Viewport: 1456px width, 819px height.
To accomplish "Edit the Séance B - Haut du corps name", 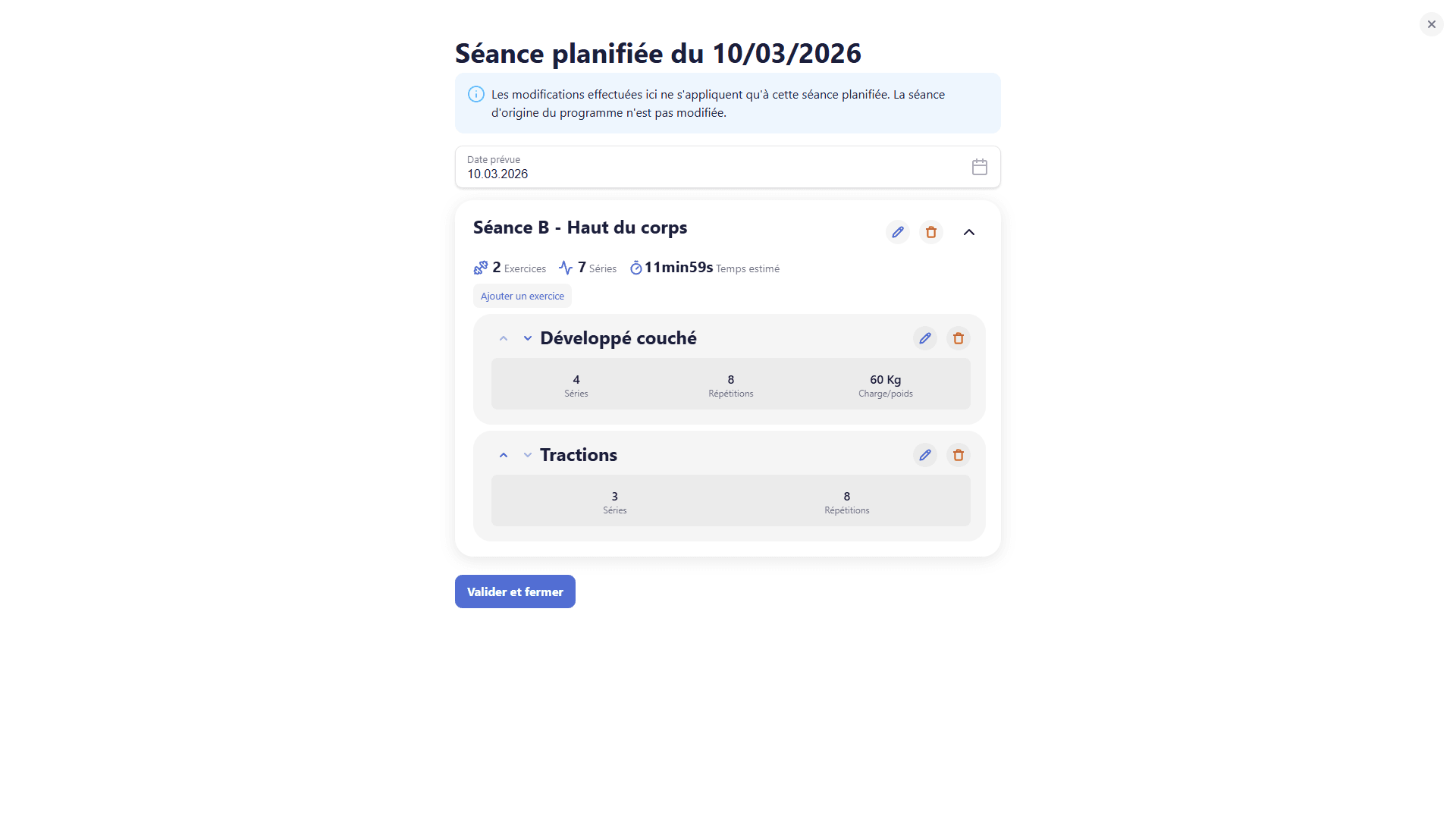I will 897,232.
